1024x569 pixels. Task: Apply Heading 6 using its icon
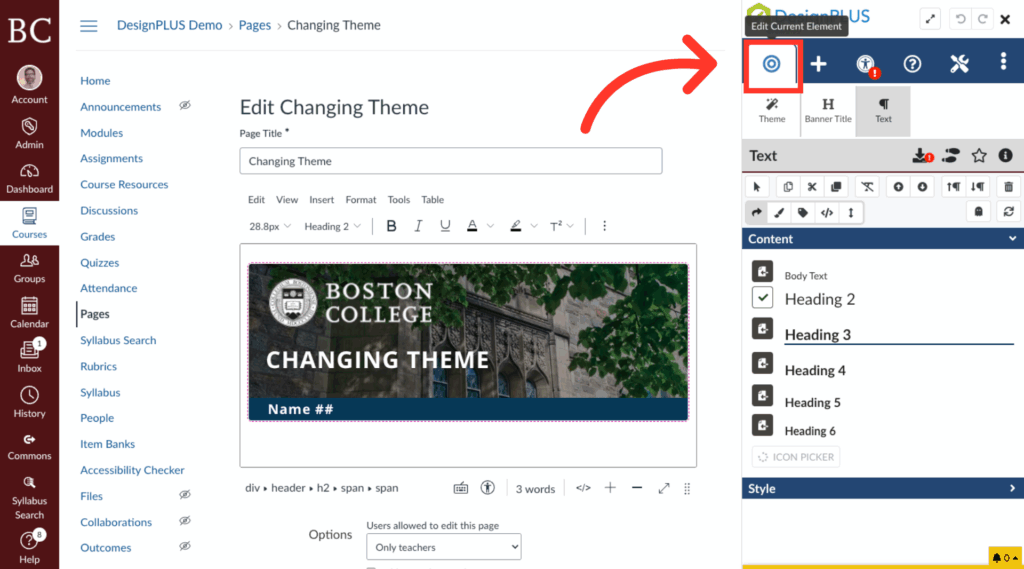[x=762, y=425]
